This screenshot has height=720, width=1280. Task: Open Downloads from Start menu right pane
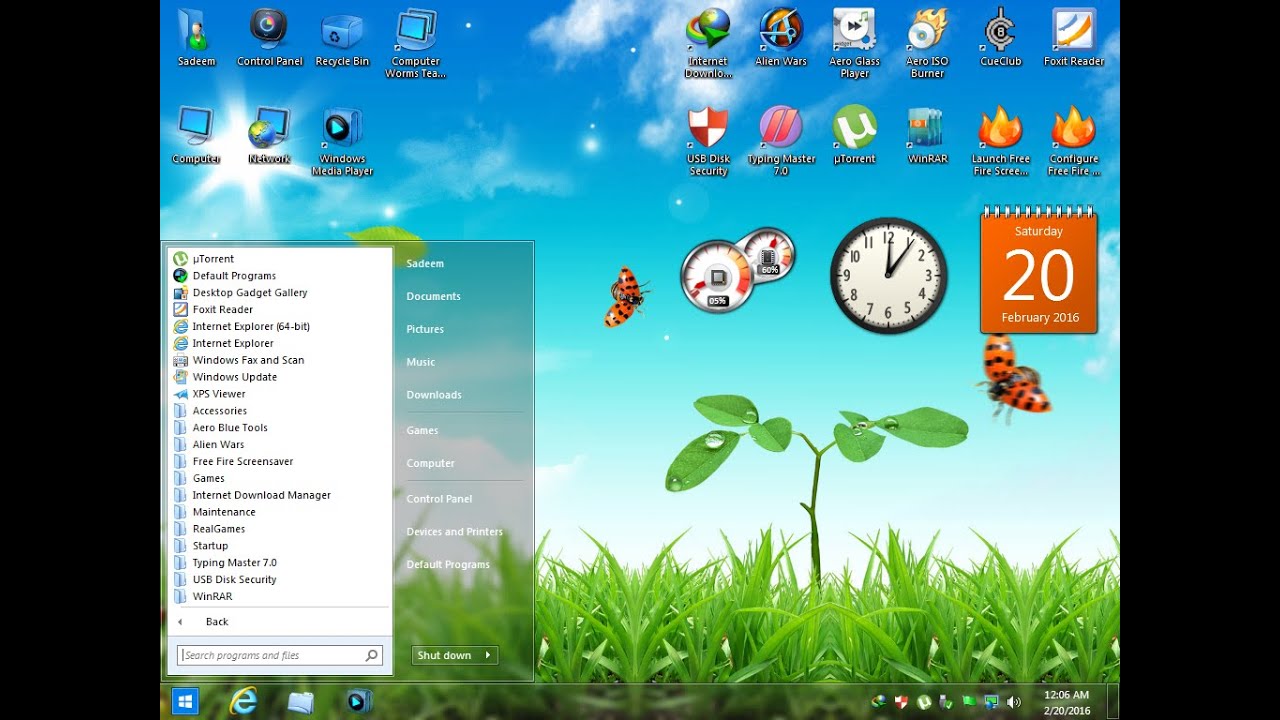tap(434, 395)
